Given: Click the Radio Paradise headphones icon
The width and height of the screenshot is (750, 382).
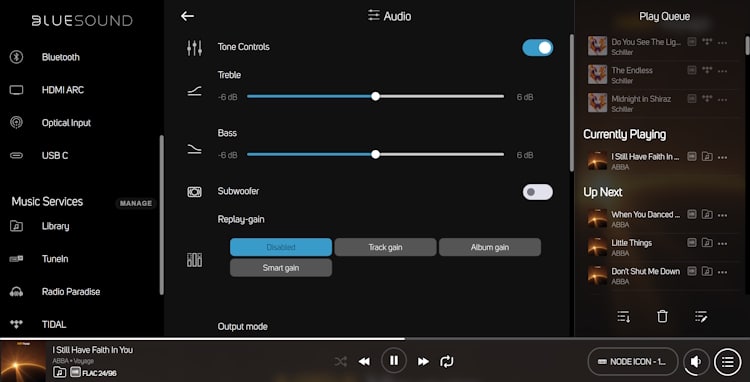Looking at the screenshot, I should 17,292.
